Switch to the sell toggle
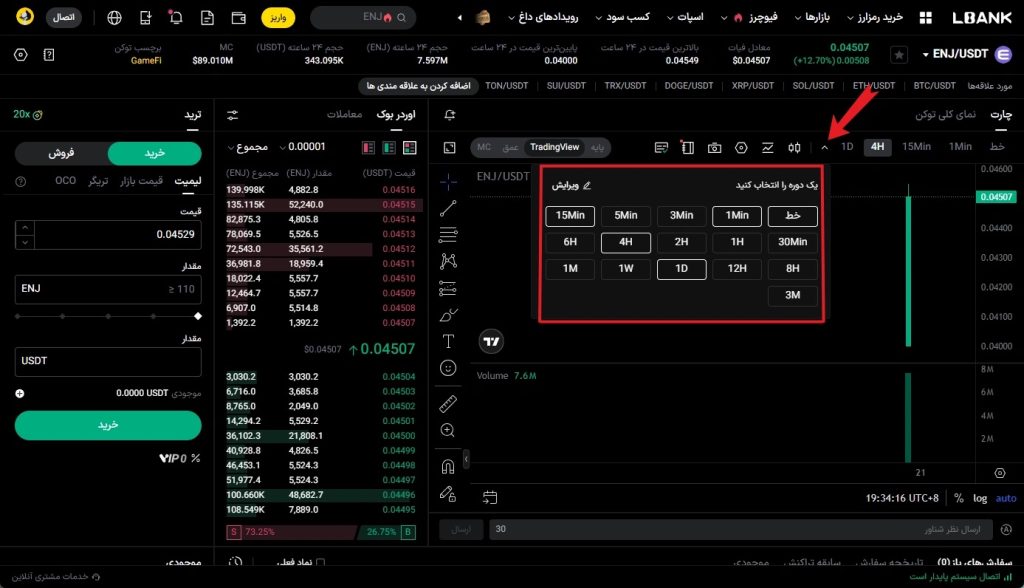 (61, 153)
